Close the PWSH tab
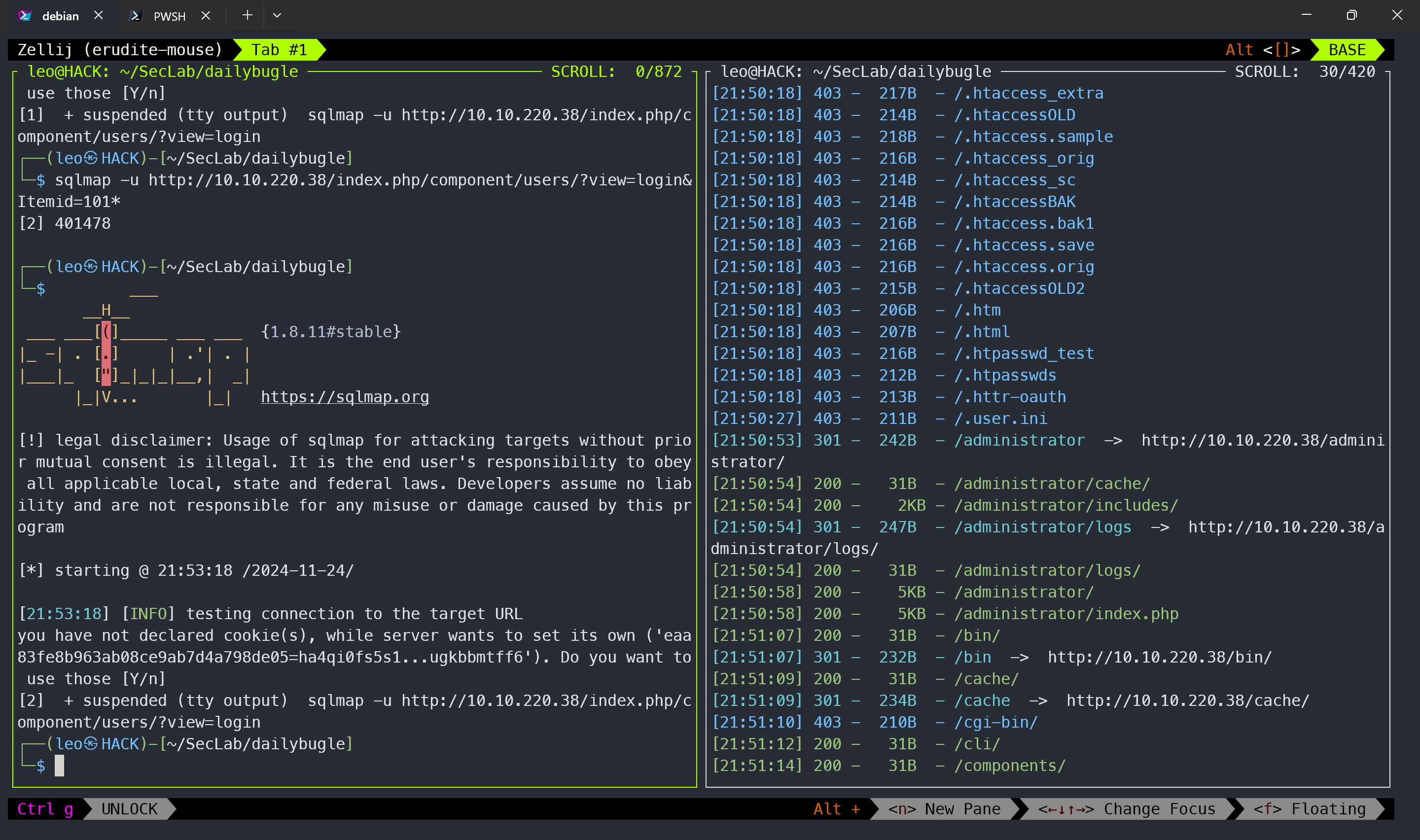 [x=206, y=15]
